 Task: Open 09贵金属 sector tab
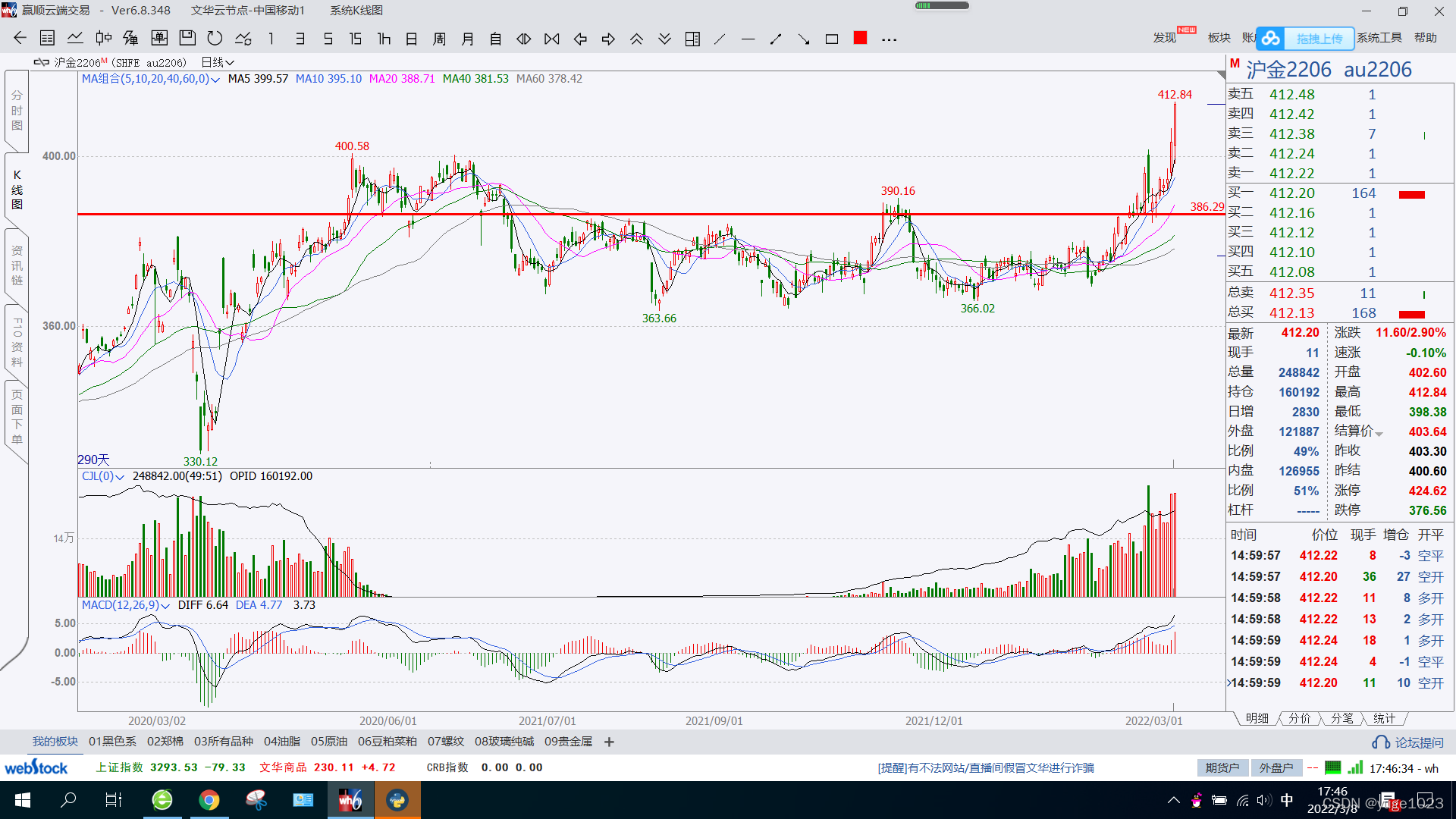click(x=568, y=742)
